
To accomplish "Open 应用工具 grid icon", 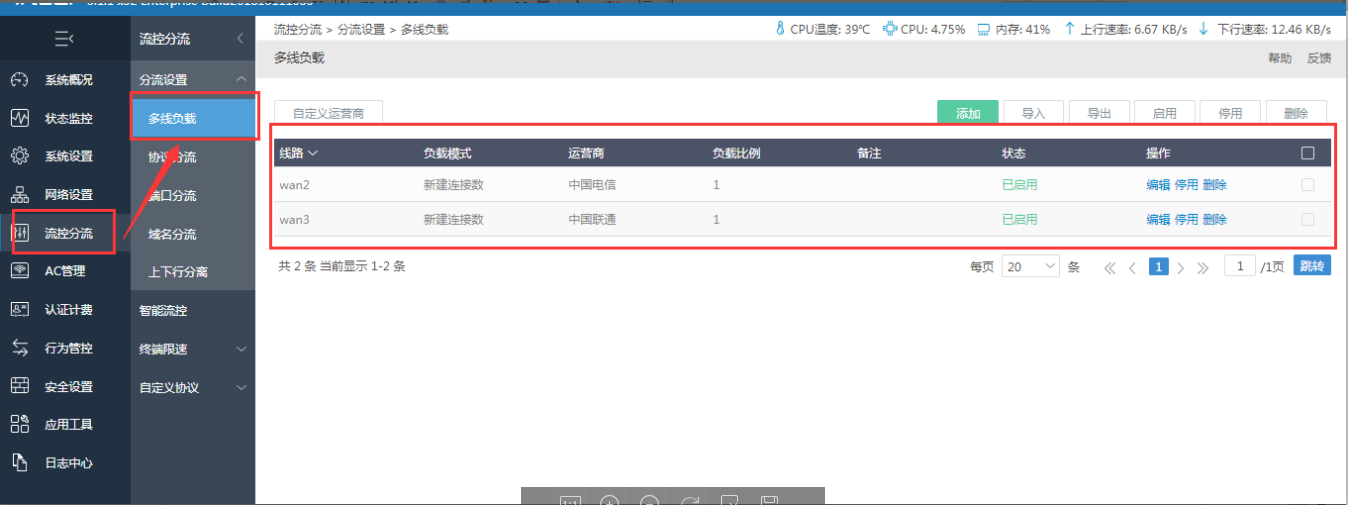I will click(x=19, y=424).
